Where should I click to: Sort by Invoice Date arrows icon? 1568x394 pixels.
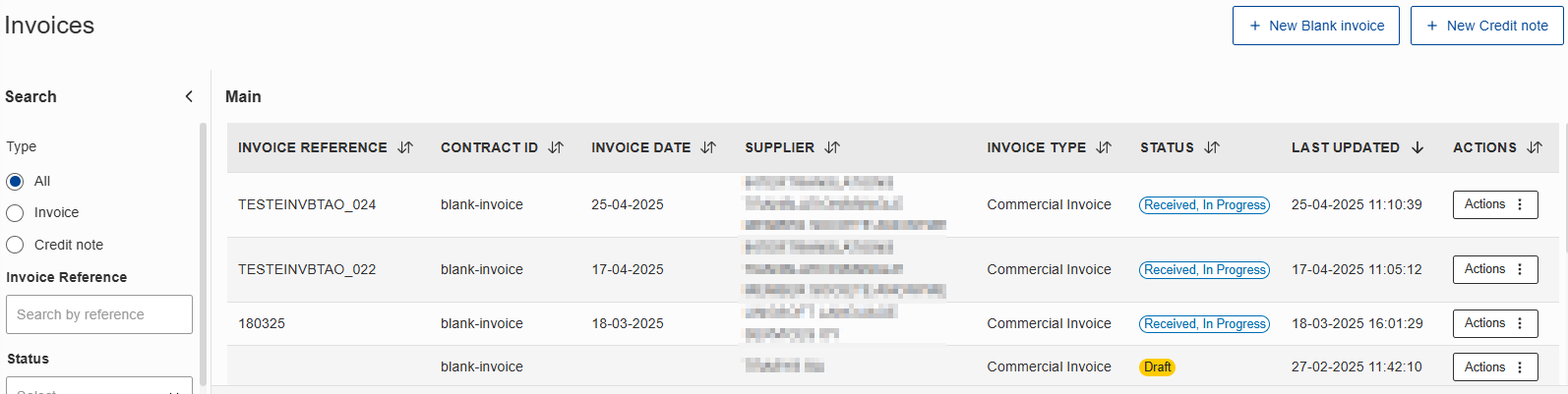[708, 147]
